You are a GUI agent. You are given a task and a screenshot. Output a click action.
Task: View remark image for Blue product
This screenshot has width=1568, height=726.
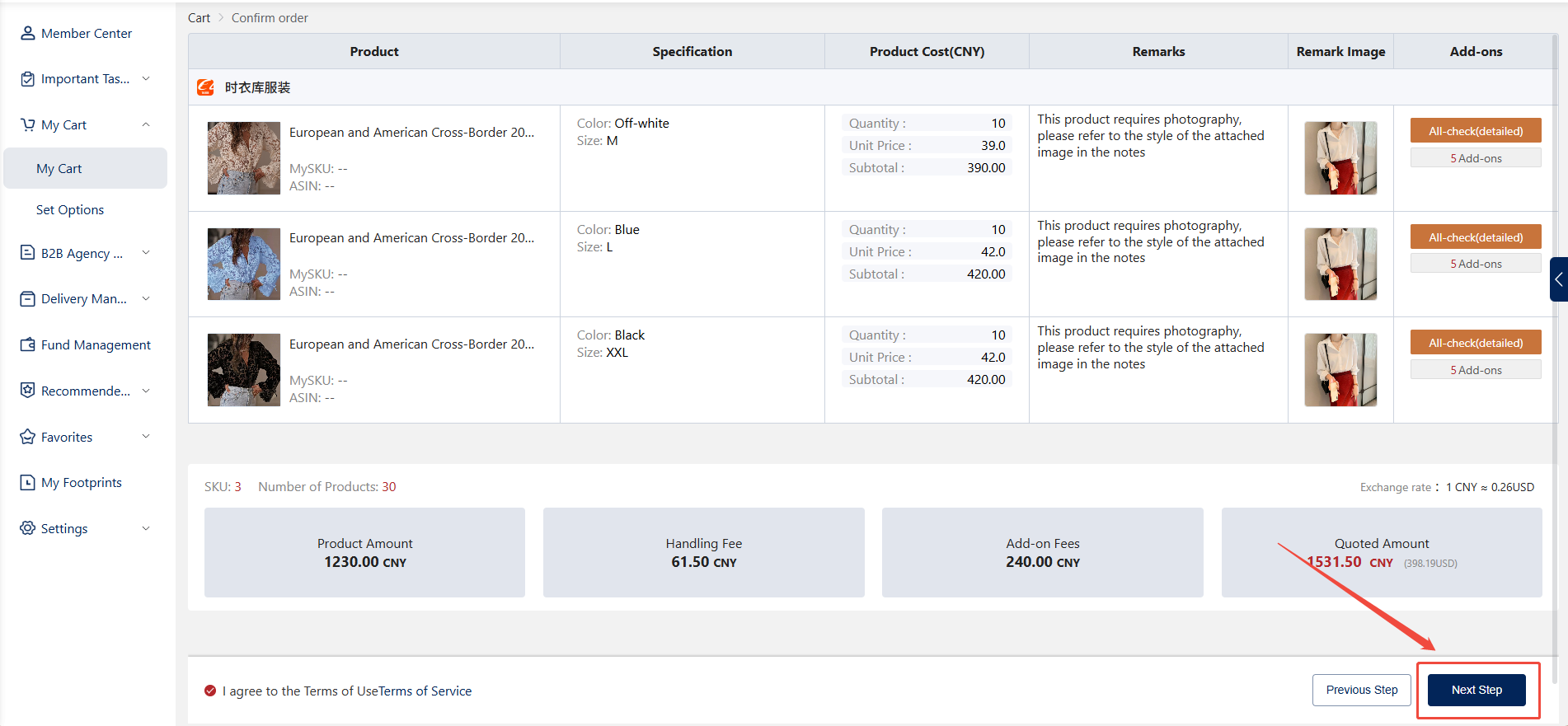pos(1340,264)
